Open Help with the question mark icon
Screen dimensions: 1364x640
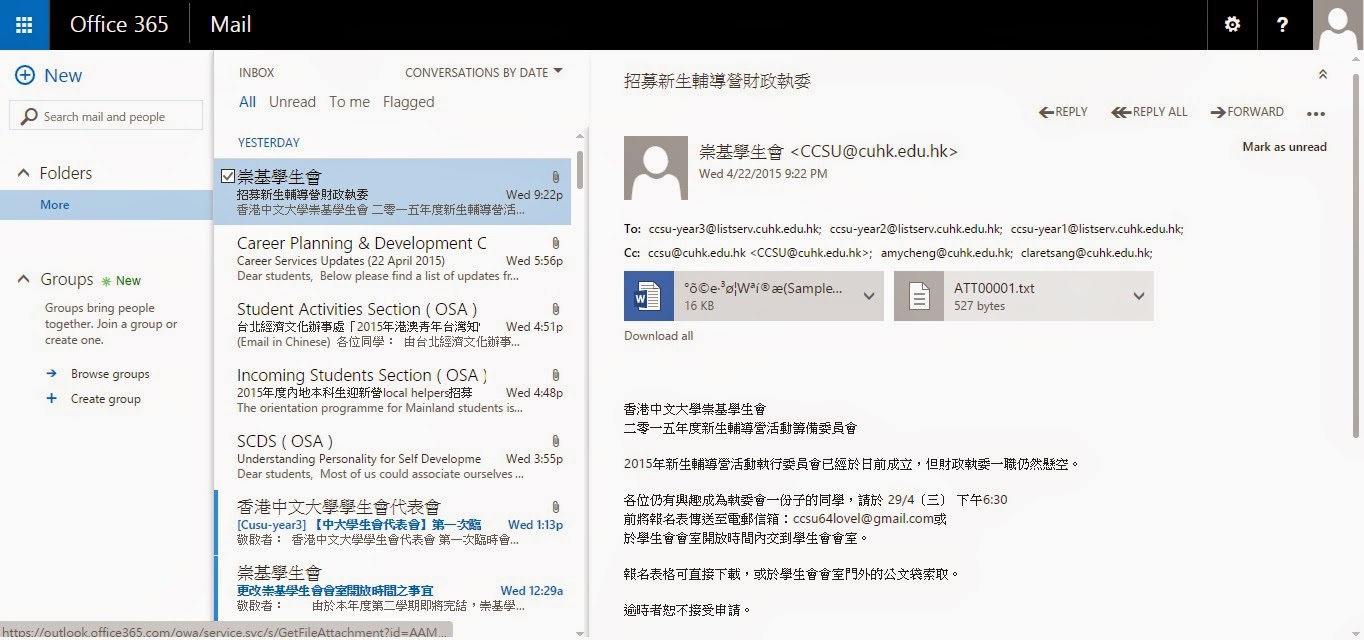click(x=1283, y=24)
